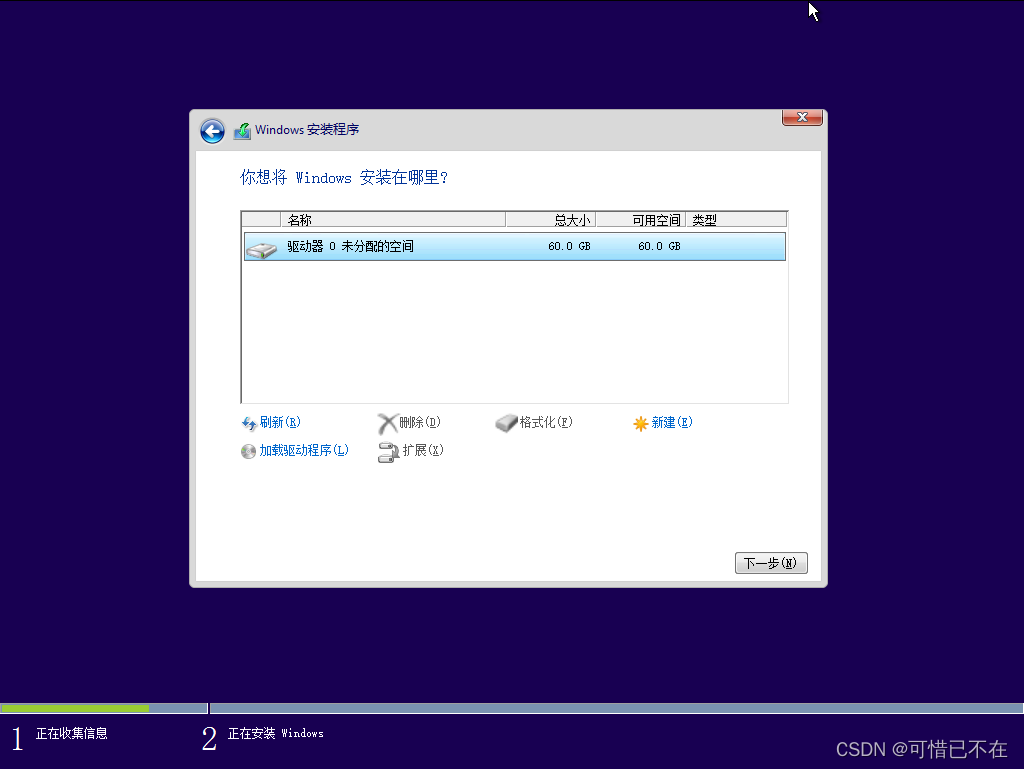Image resolution: width=1024 pixels, height=769 pixels.
Task: Click the 名称 column header
Action: tap(300, 219)
